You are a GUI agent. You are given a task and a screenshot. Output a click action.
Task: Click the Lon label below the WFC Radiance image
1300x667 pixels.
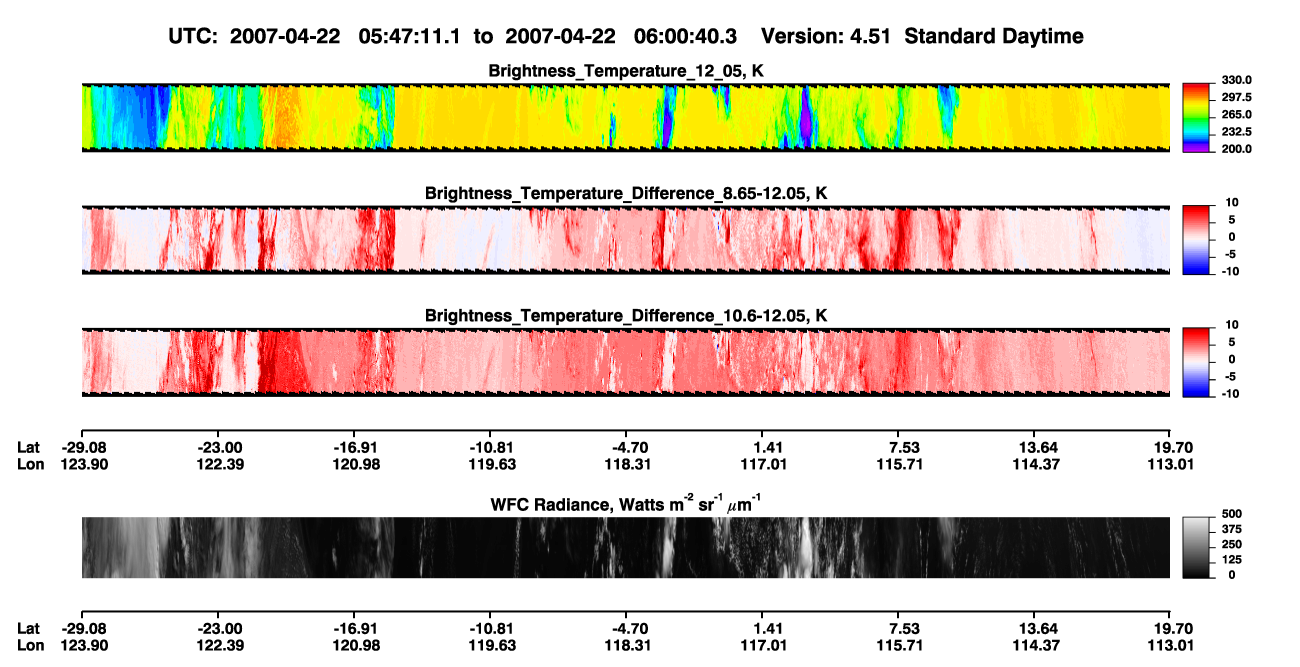pos(30,644)
